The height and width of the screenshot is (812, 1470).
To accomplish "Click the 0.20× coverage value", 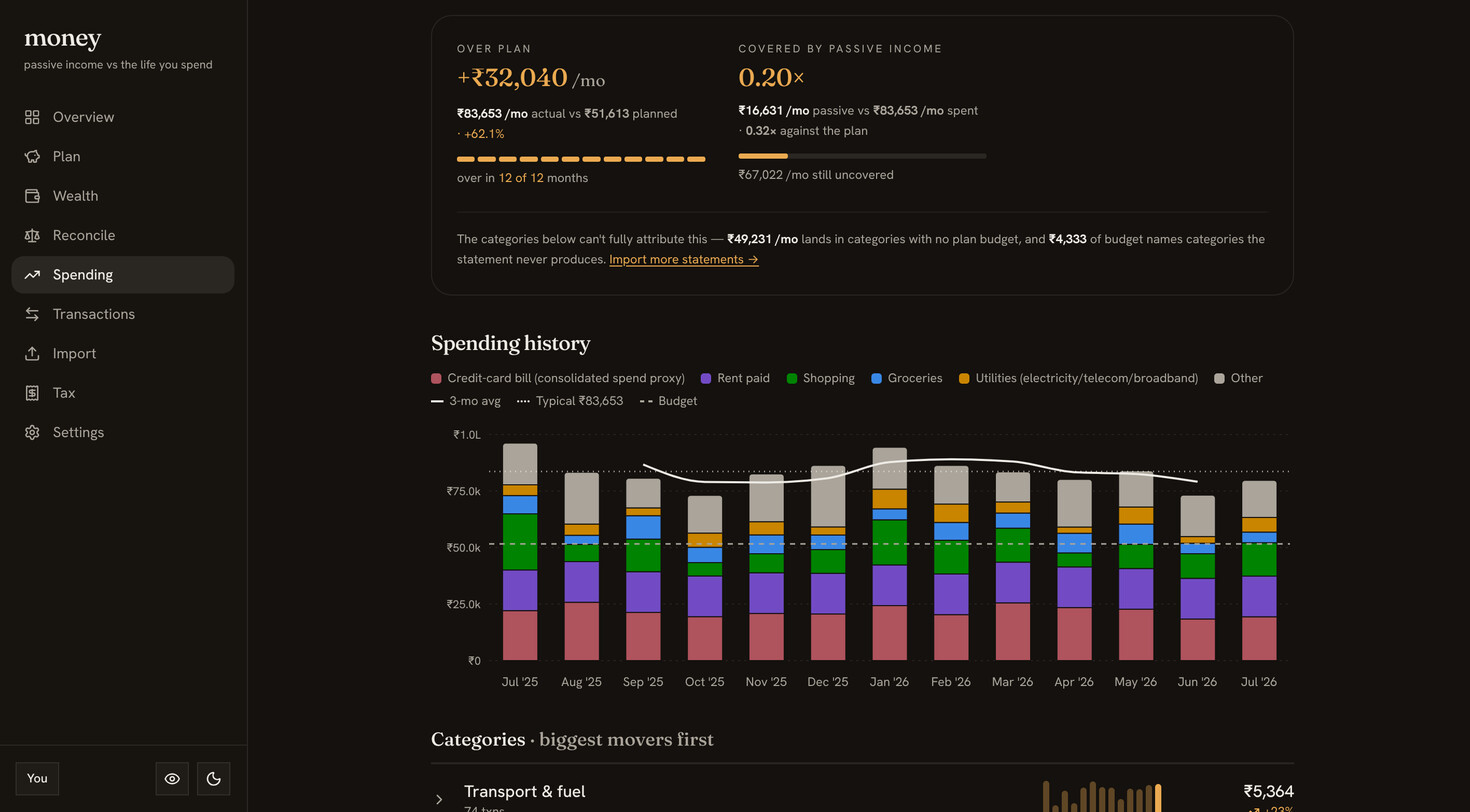I will click(771, 77).
